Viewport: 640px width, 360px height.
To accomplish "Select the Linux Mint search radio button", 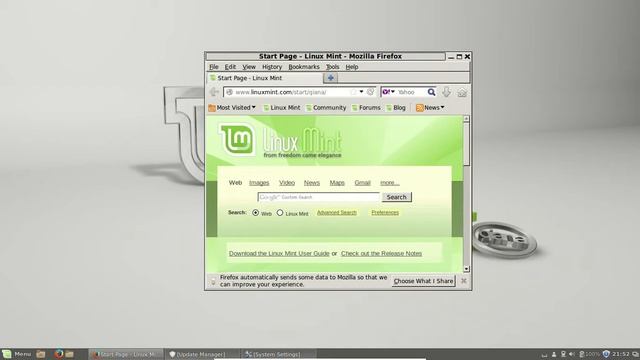I will click(280, 213).
